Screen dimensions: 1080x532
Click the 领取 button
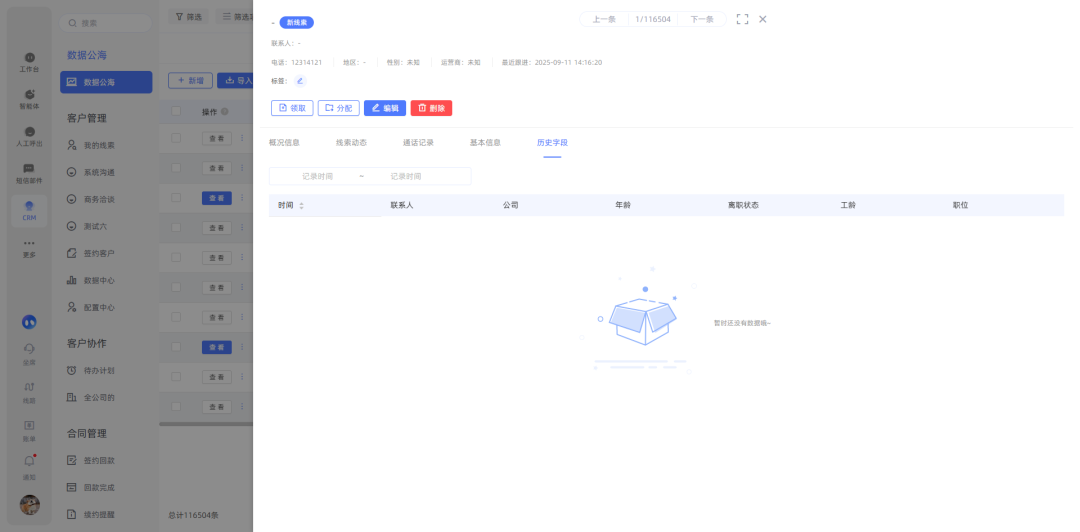292,108
